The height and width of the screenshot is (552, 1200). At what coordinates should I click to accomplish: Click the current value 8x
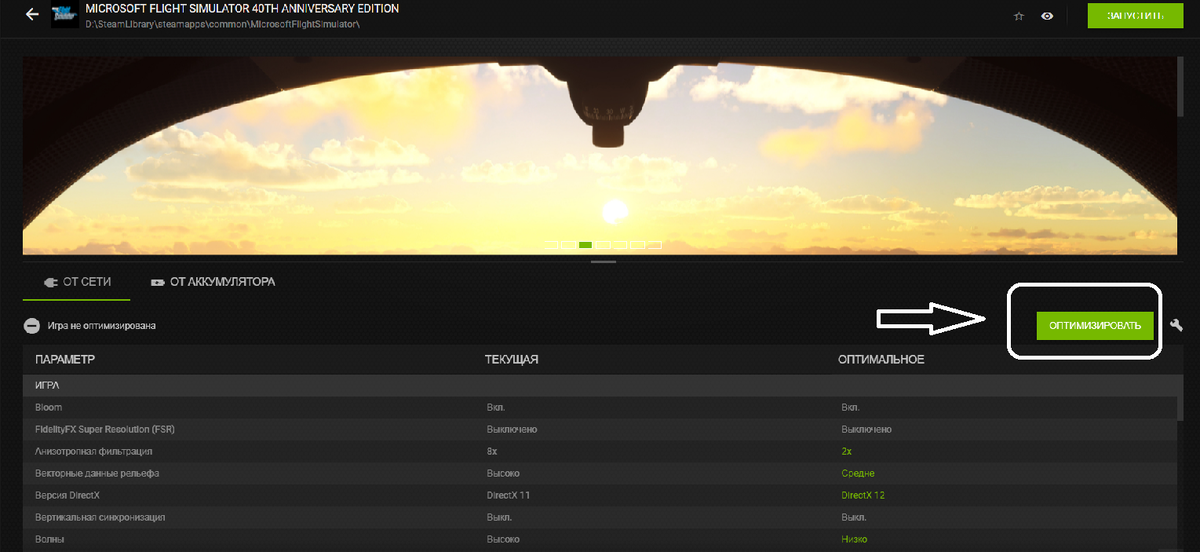click(493, 451)
